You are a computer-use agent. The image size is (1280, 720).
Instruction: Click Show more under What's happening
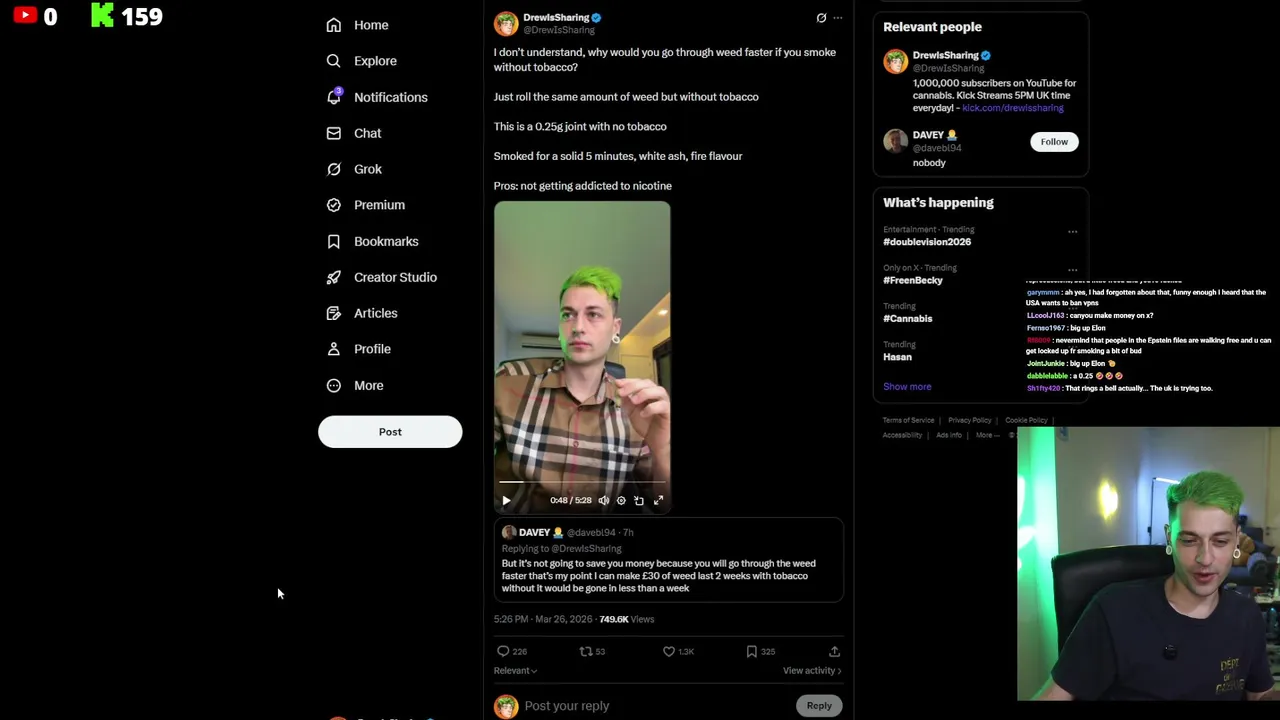[907, 386]
